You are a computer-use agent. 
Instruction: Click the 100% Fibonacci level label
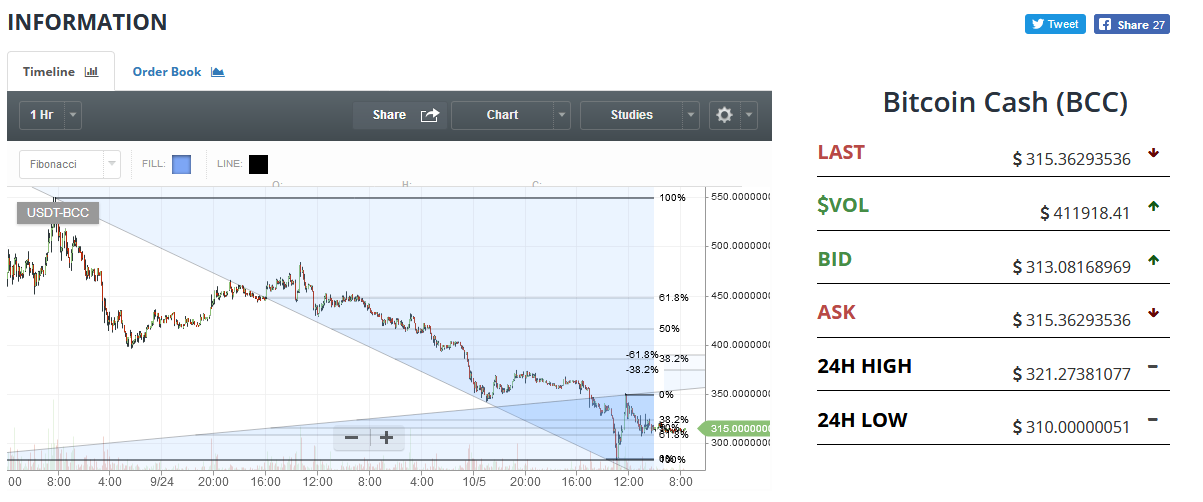click(672, 198)
